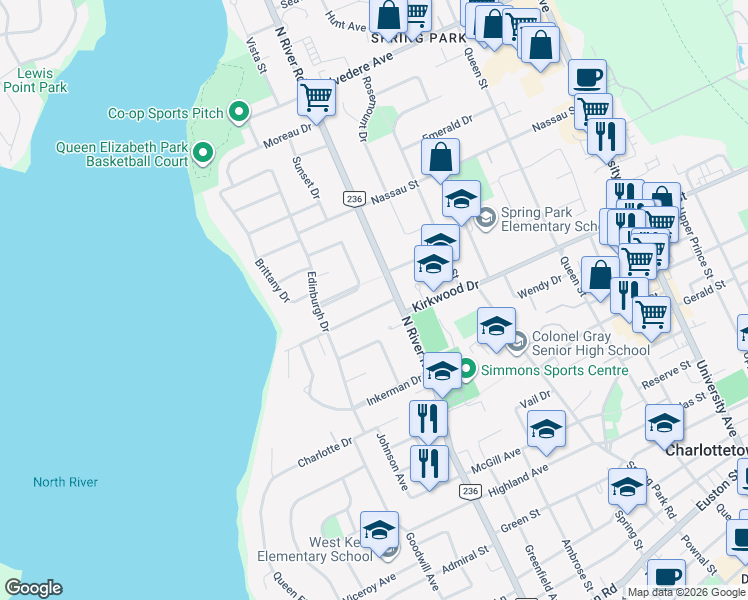Viewport: 748px width, 600px height.
Task: Open shopping bag marker near Hunt Ave
Action: pyautogui.click(x=389, y=17)
